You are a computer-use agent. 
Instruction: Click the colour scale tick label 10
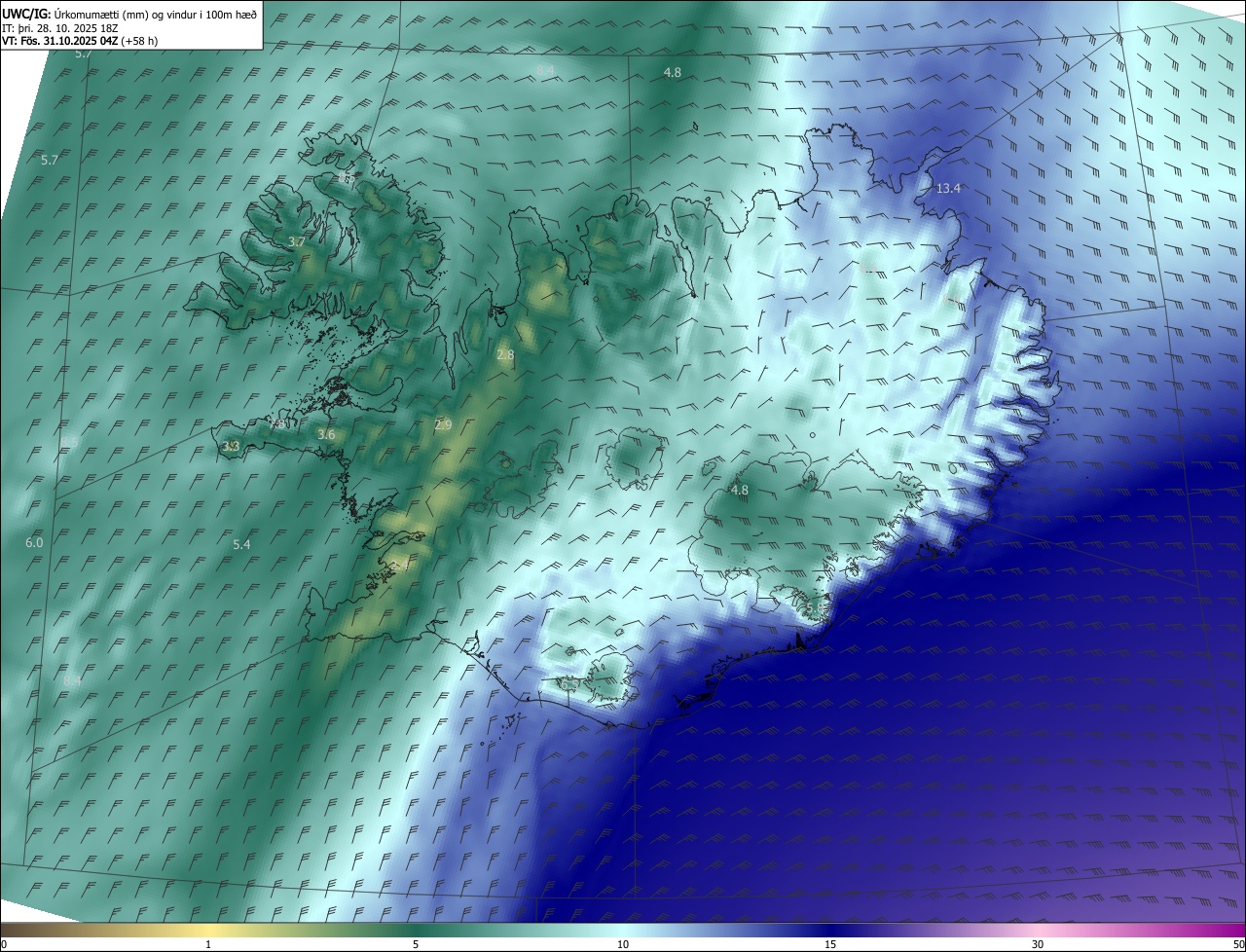point(623,945)
